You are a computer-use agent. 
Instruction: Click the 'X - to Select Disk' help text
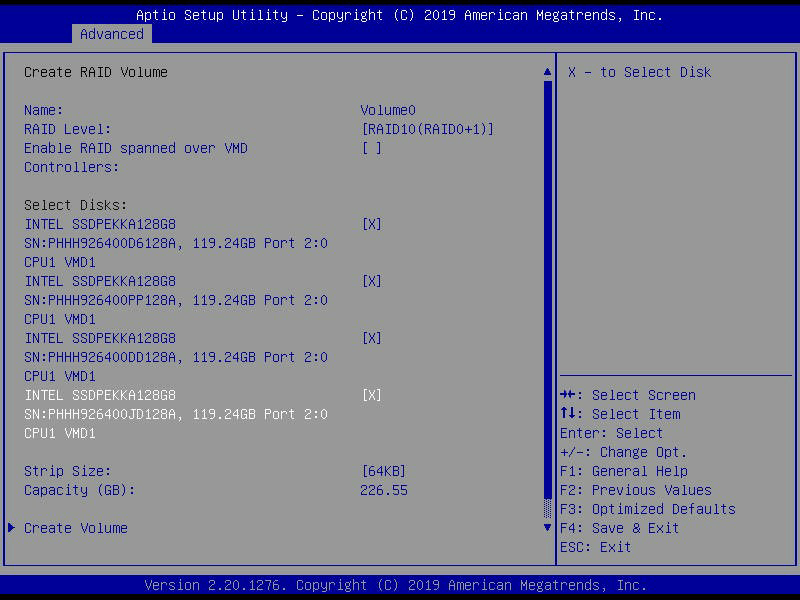pos(639,72)
